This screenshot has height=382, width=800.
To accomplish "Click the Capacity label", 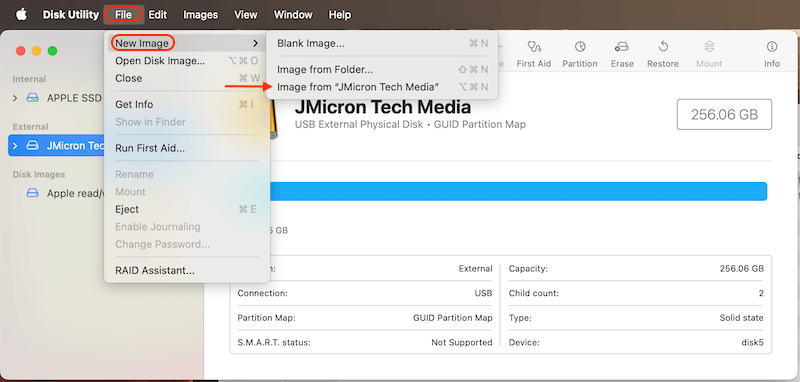I will click(528, 269).
